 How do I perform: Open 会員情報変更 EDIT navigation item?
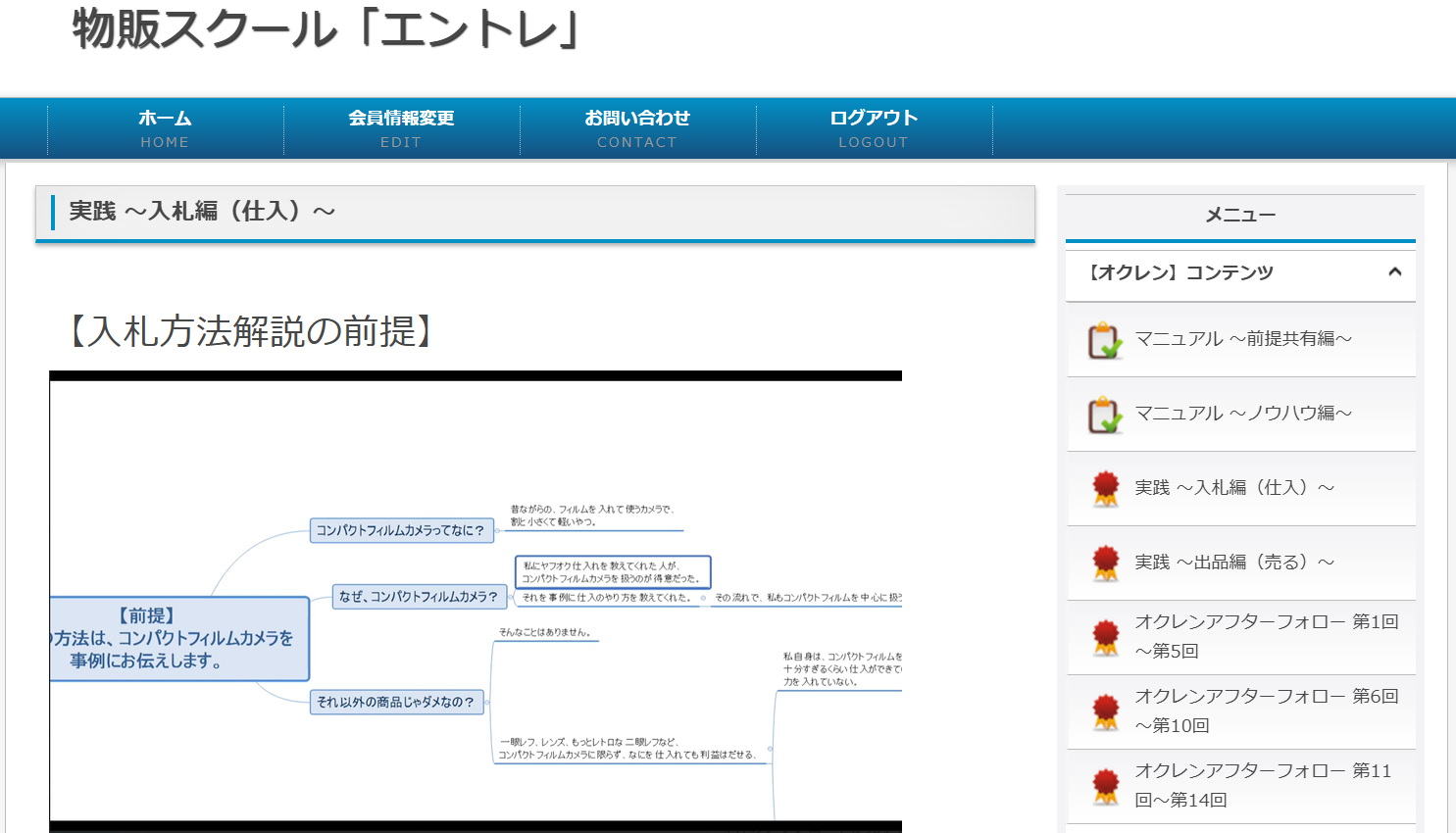(x=401, y=128)
